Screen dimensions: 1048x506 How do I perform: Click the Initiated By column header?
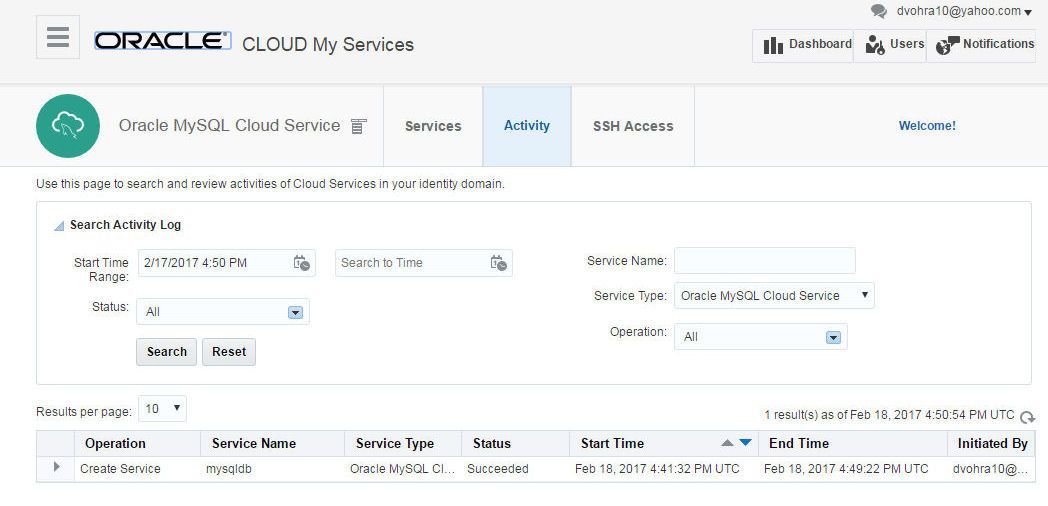[x=992, y=443]
